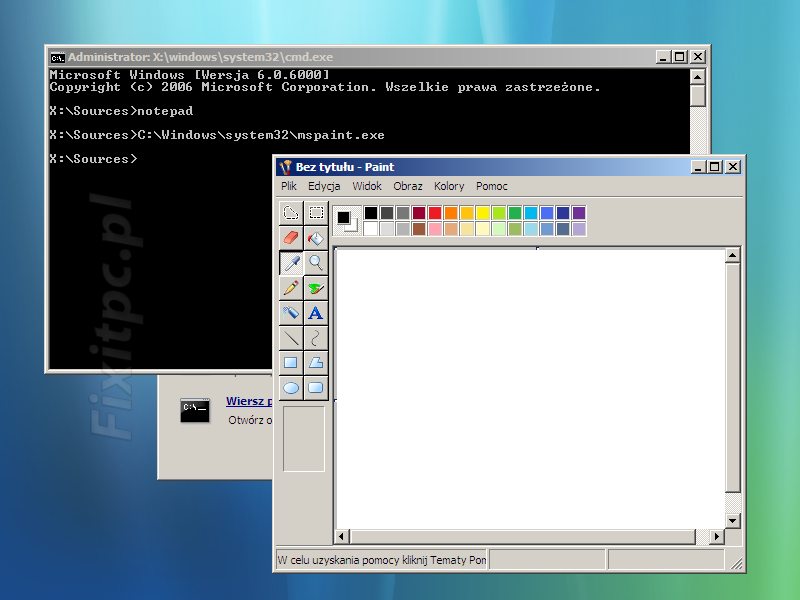Screen dimensions: 800x600
Task: Open the Widok menu
Action: point(367,186)
